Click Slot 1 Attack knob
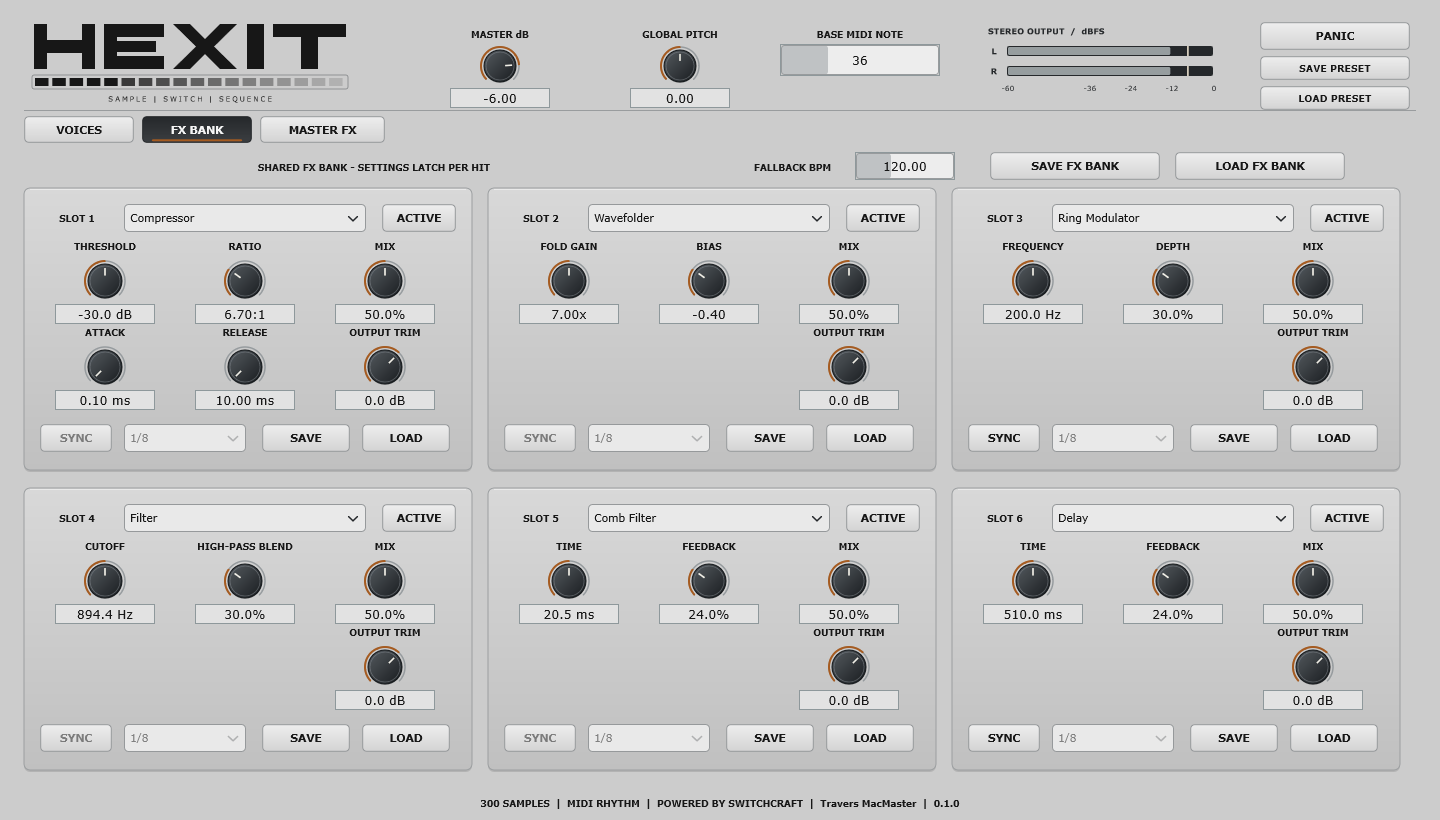 click(105, 367)
